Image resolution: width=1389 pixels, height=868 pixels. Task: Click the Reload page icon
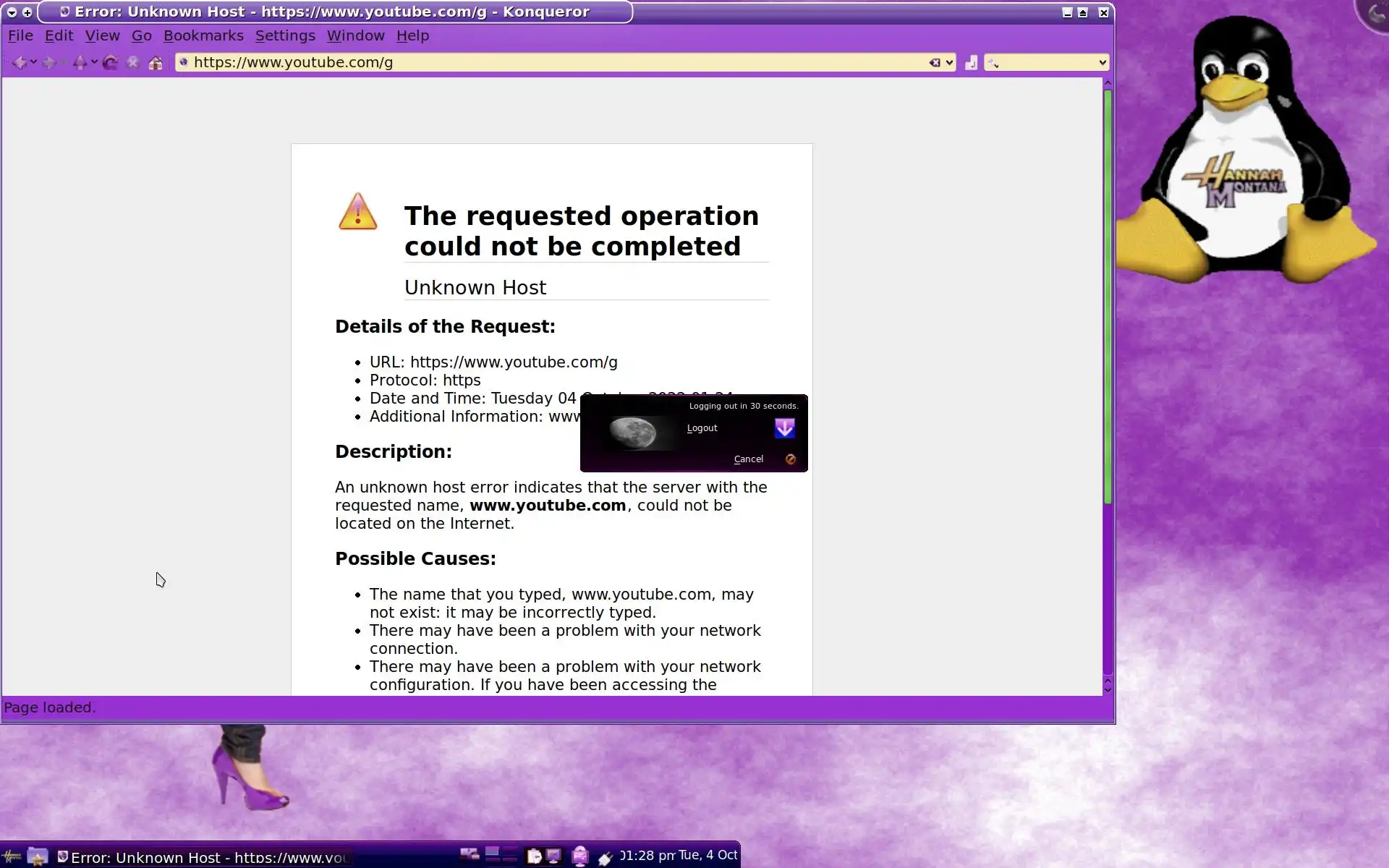tap(110, 63)
